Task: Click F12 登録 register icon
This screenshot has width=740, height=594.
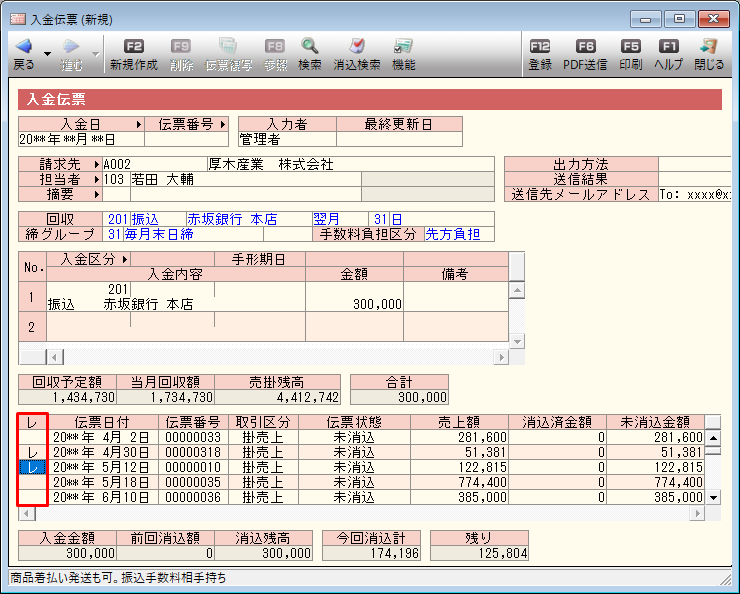Action: [540, 46]
